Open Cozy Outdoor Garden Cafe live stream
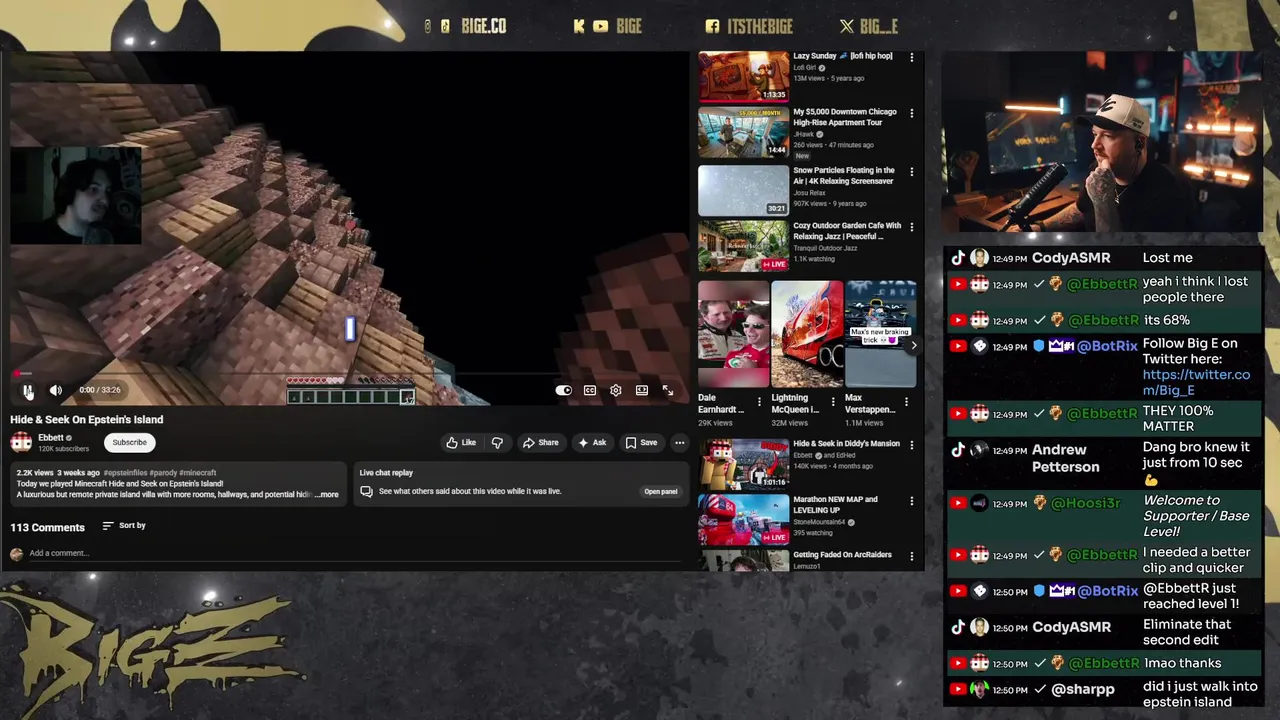1280x720 pixels. pyautogui.click(x=743, y=246)
